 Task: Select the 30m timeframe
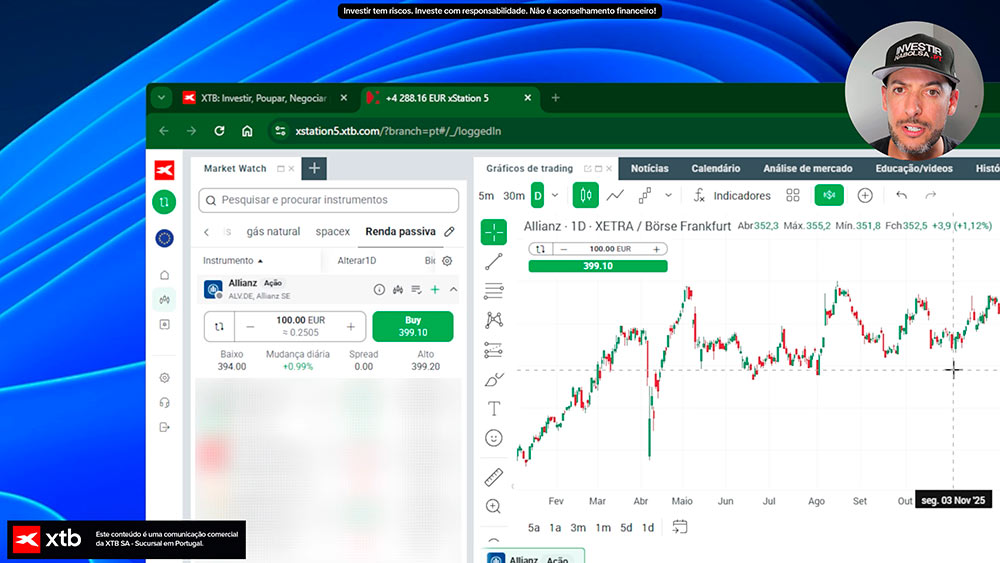[x=513, y=196]
